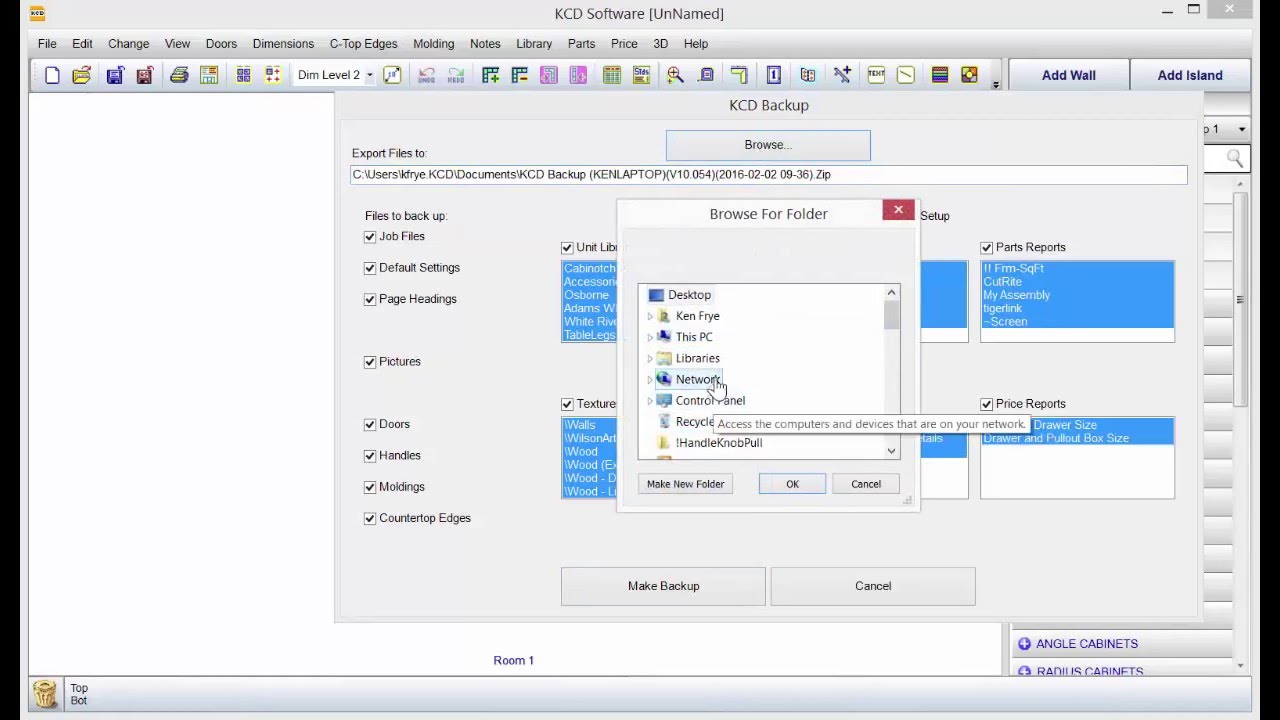Image resolution: width=1280 pixels, height=720 pixels.
Task: Click the search magnifier in right panel
Action: click(1234, 158)
